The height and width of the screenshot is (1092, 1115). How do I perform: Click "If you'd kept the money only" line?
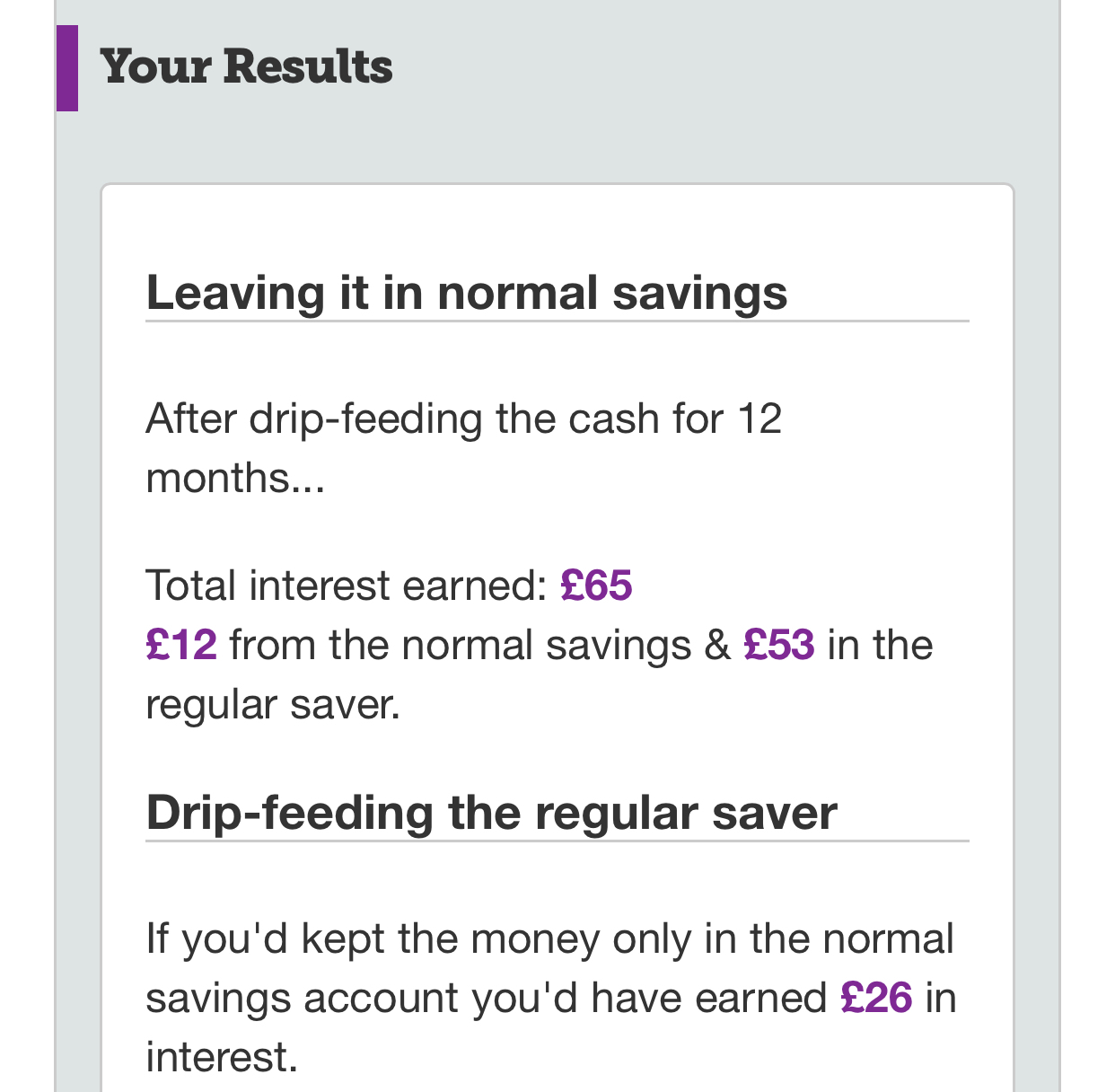point(549,939)
